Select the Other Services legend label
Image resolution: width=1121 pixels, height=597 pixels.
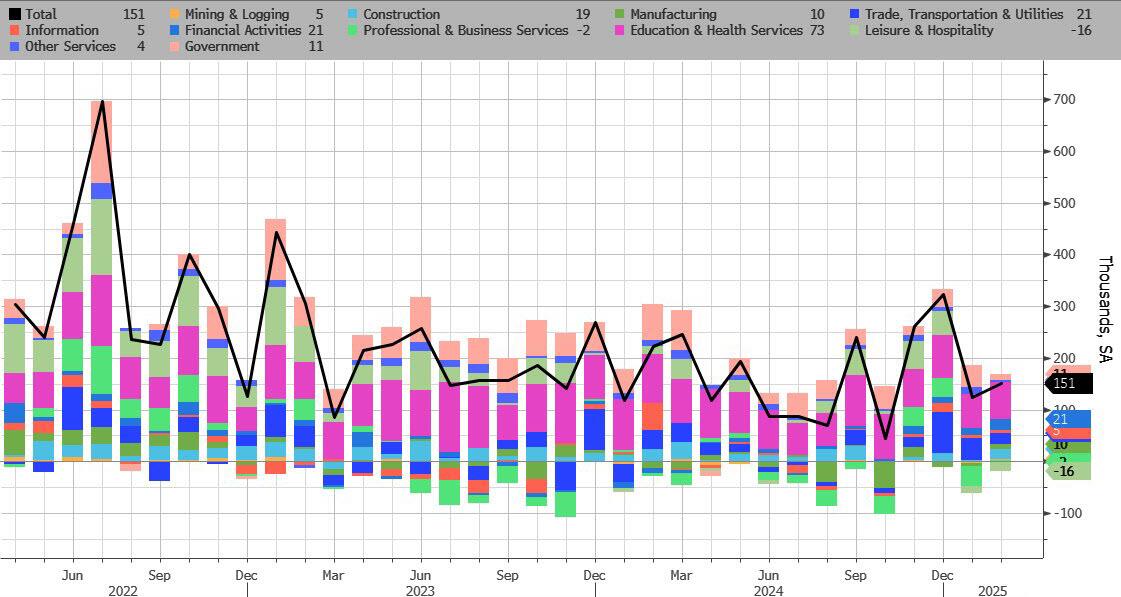coord(68,46)
